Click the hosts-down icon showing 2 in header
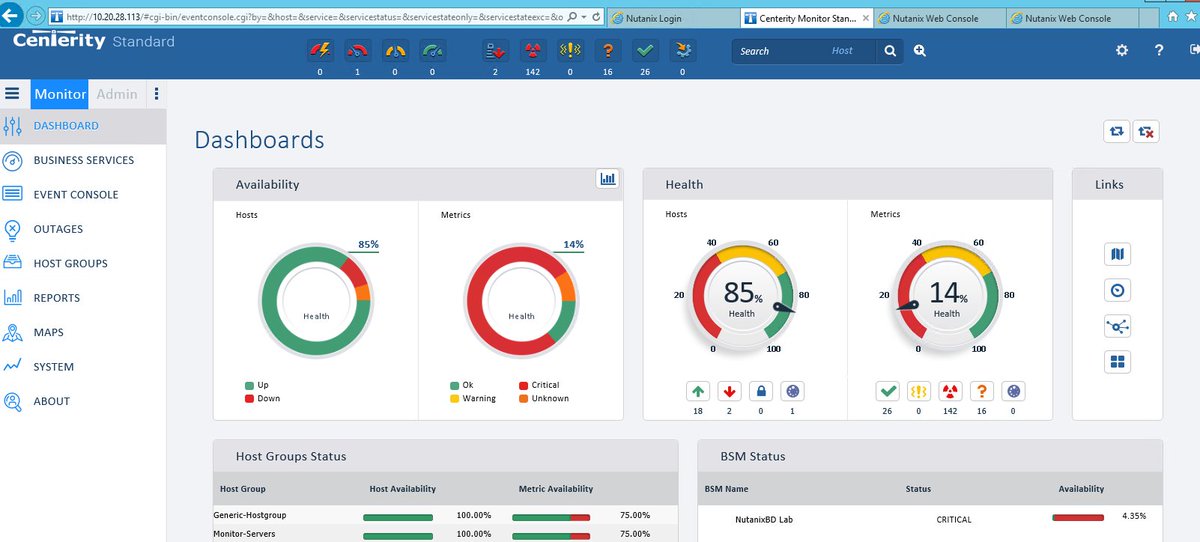Image resolution: width=1200 pixels, height=542 pixels. point(495,50)
